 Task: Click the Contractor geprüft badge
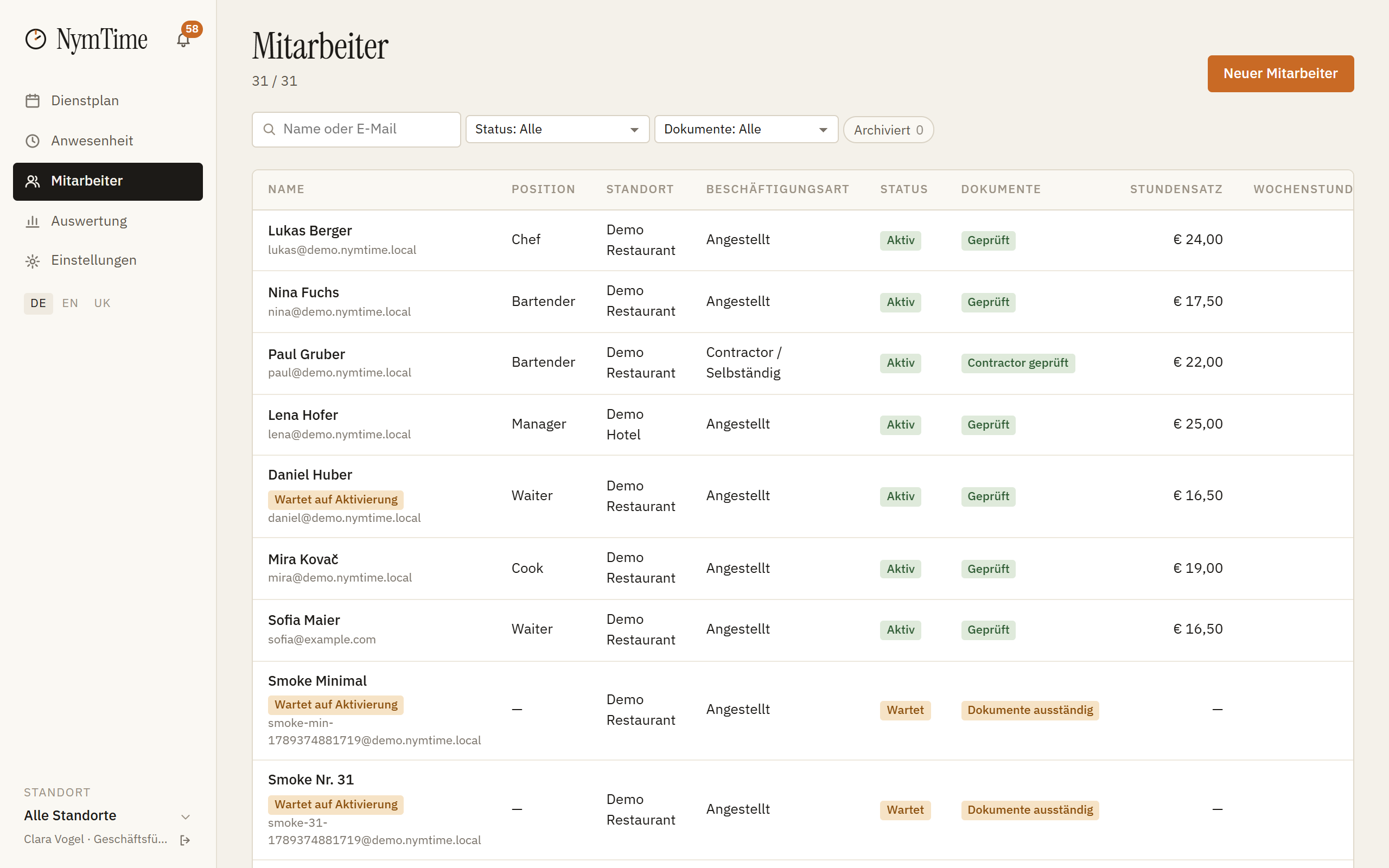pos(1018,363)
